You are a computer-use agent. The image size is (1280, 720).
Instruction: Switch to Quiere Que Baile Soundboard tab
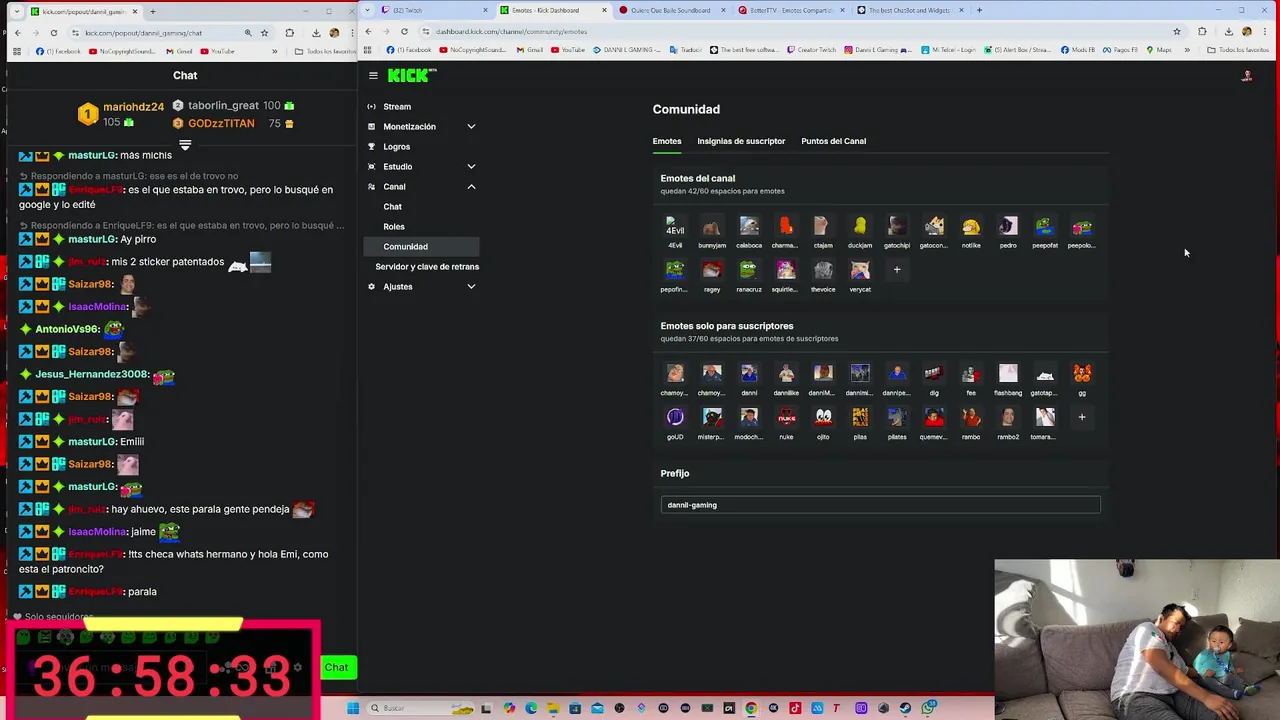[670, 10]
